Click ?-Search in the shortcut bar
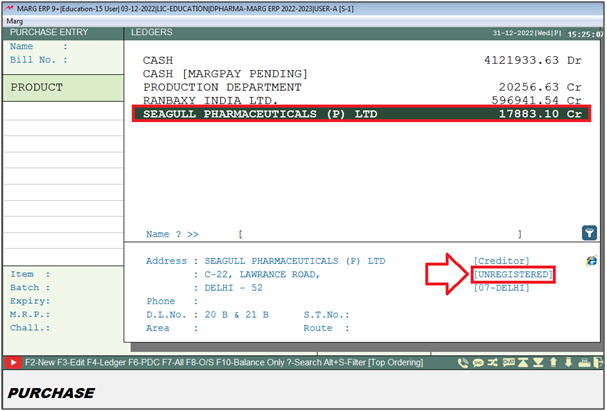 tap(304, 363)
